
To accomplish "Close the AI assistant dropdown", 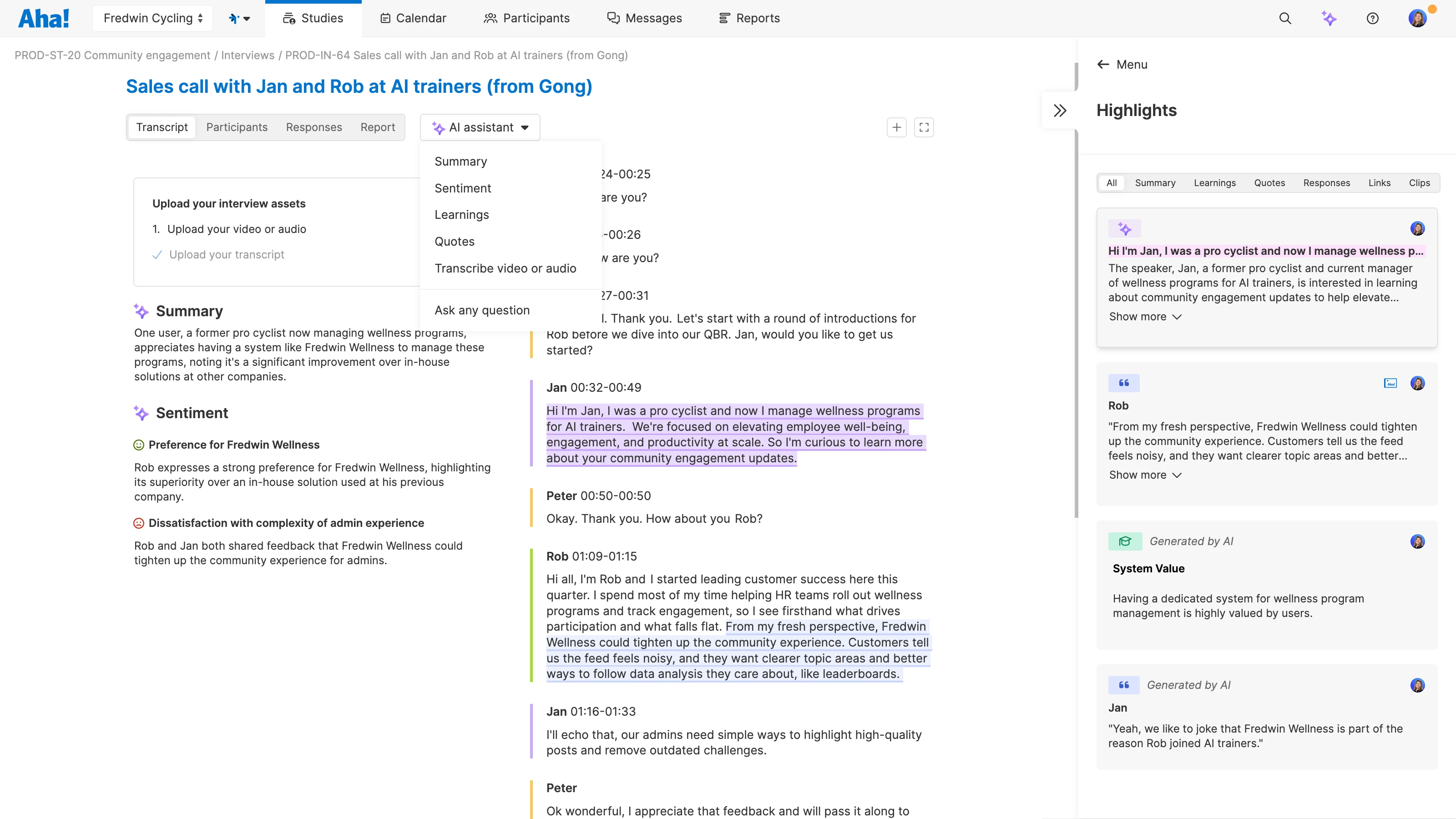I will pos(480,127).
